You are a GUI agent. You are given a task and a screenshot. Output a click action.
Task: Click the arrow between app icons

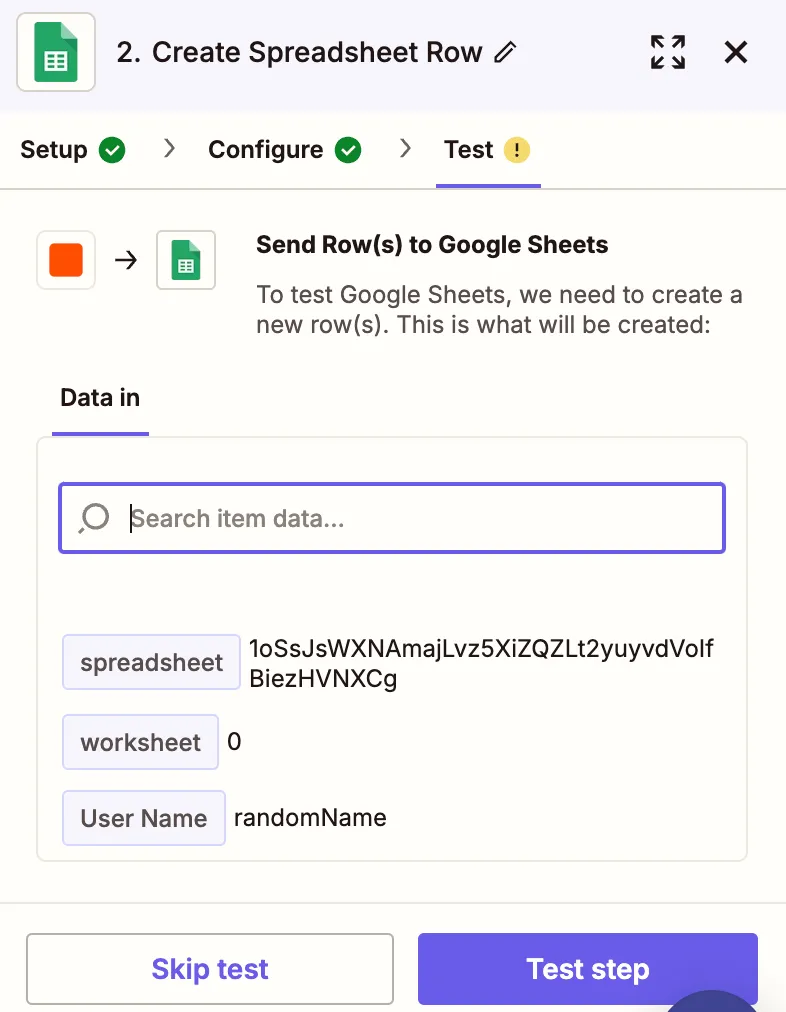126,260
